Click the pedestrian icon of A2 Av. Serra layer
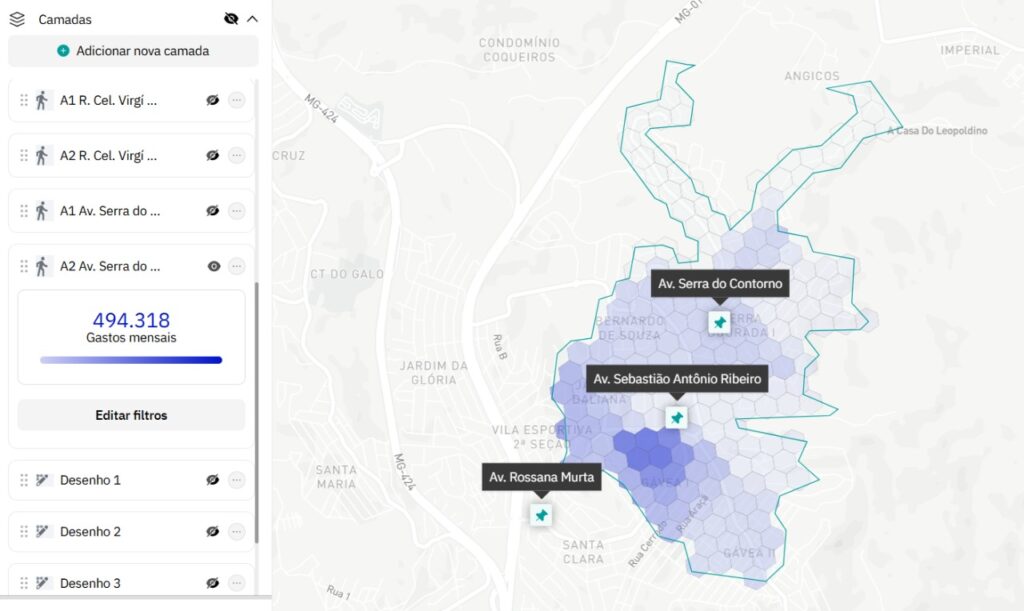The width and height of the screenshot is (1024, 611). 42,266
